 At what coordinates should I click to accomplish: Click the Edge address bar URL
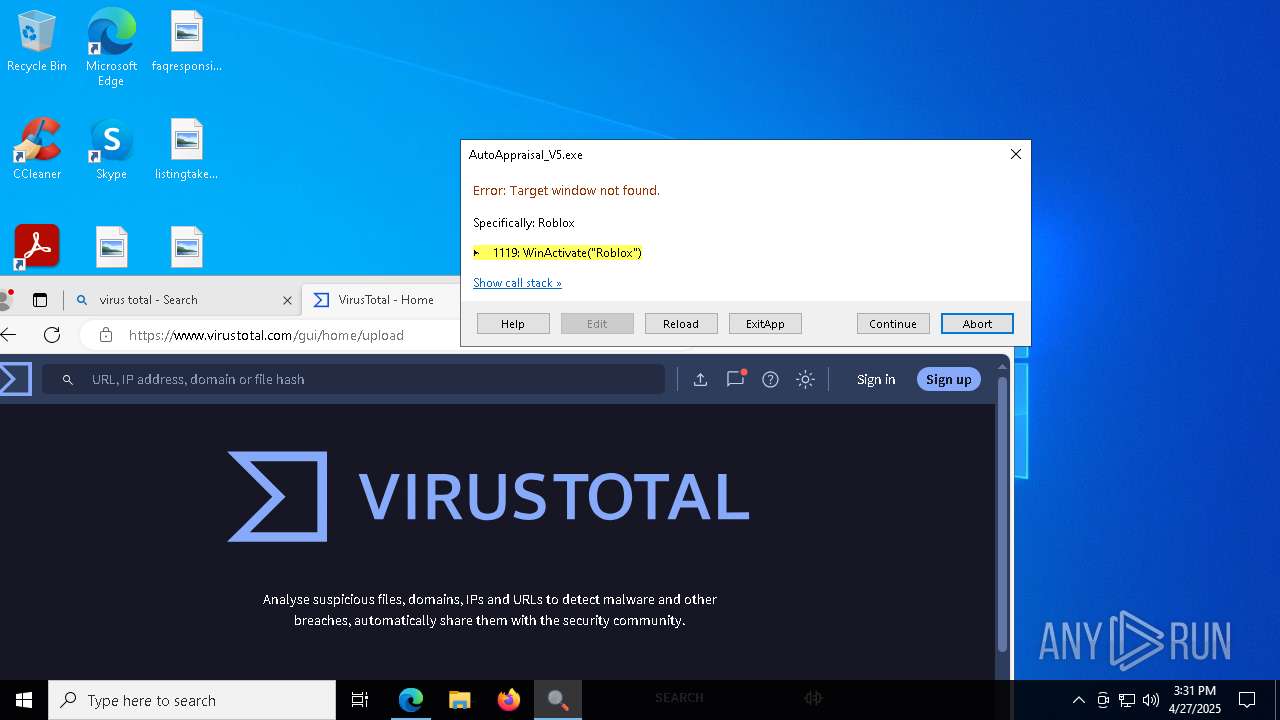tap(266, 335)
